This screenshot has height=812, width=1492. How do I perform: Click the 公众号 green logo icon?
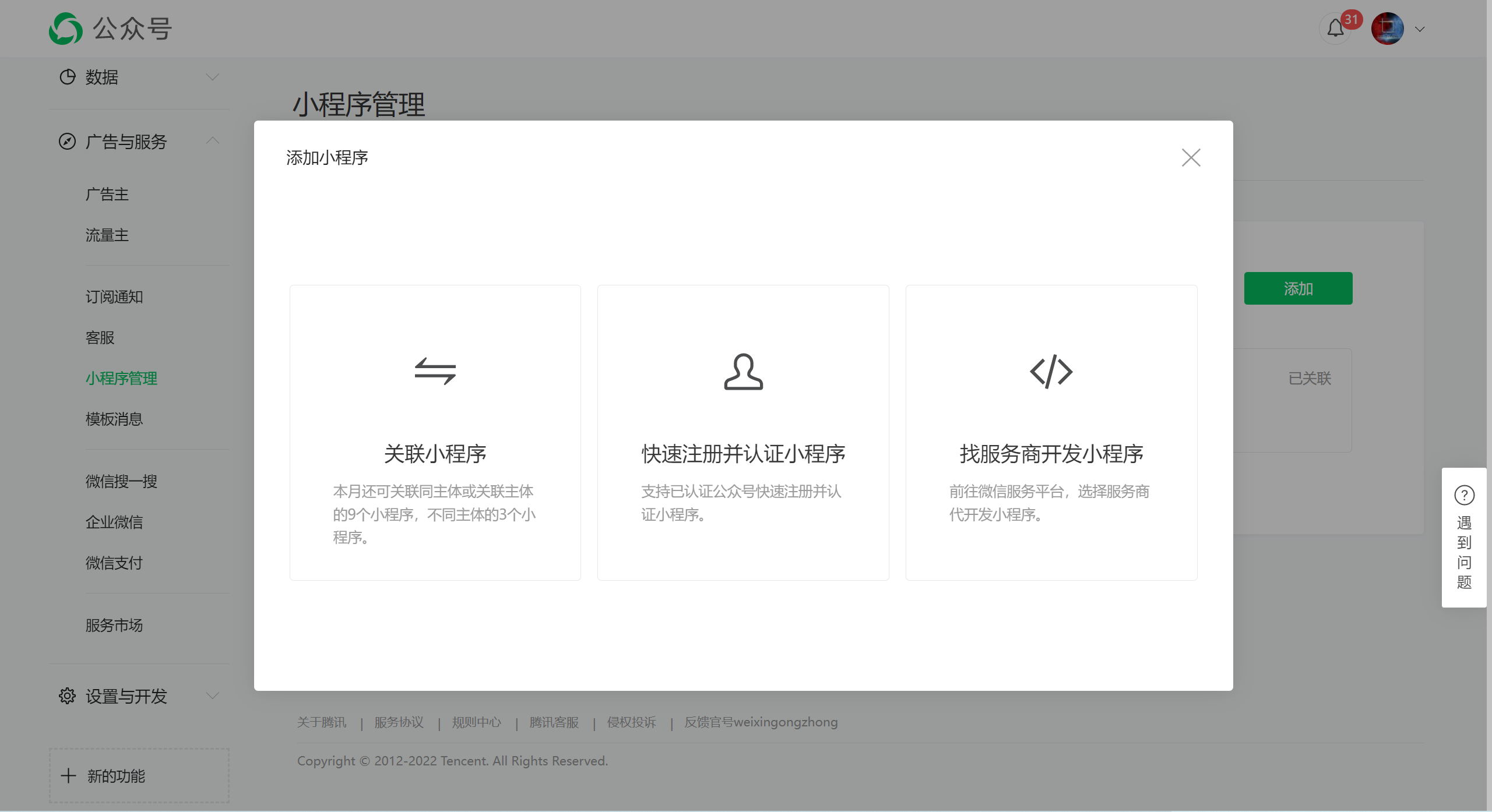(x=65, y=29)
